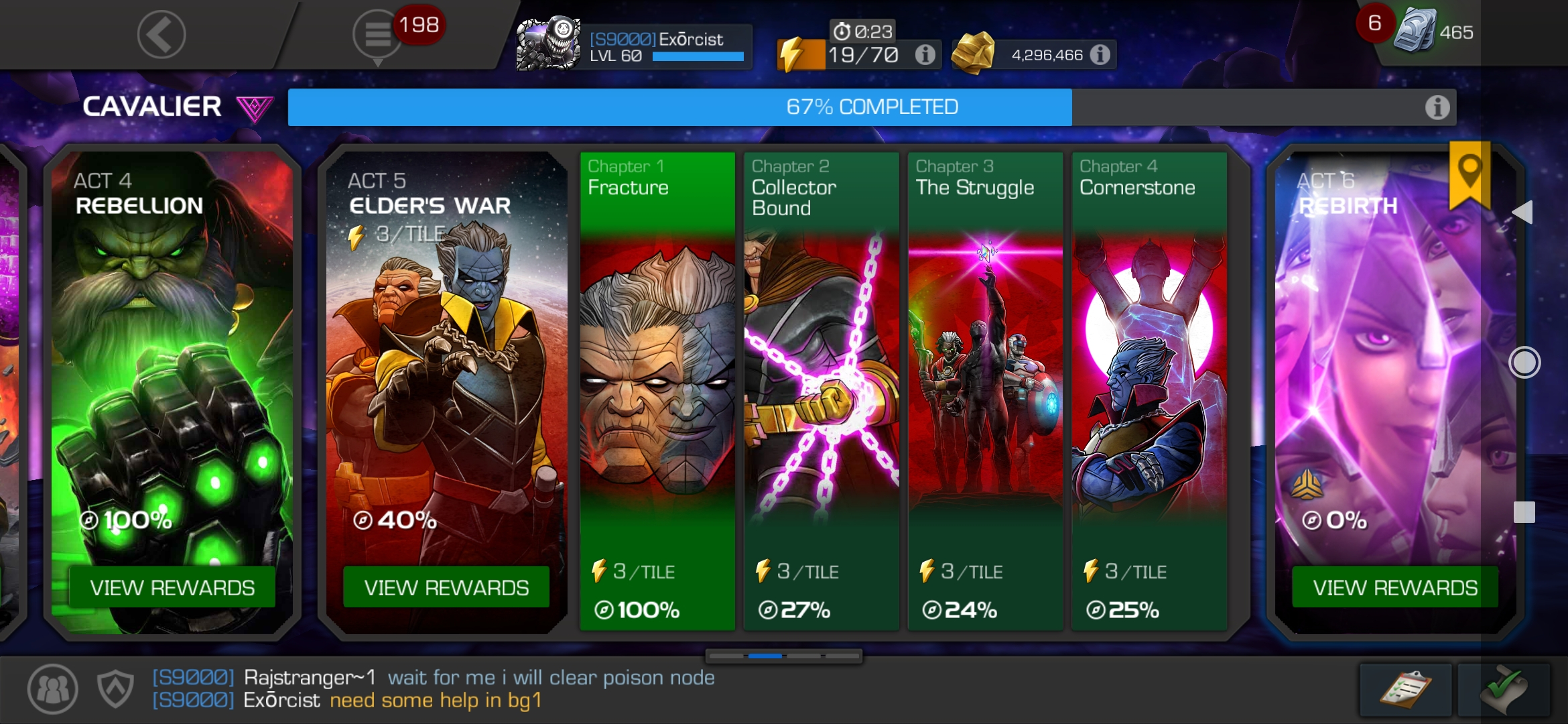View rewards for Act 5 Elder's War
This screenshot has width=1568, height=724.
[446, 587]
